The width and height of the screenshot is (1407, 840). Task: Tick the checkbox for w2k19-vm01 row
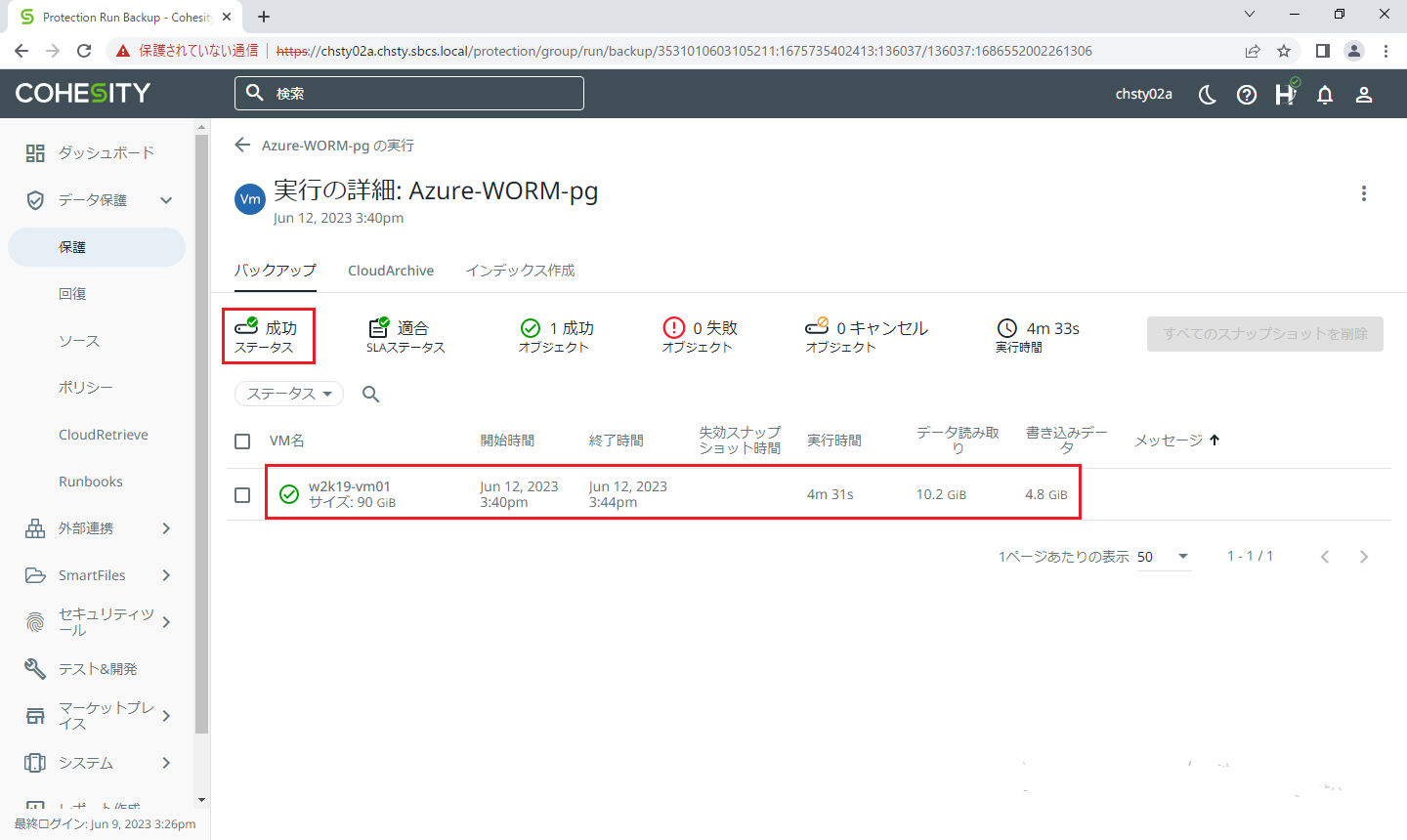242,495
